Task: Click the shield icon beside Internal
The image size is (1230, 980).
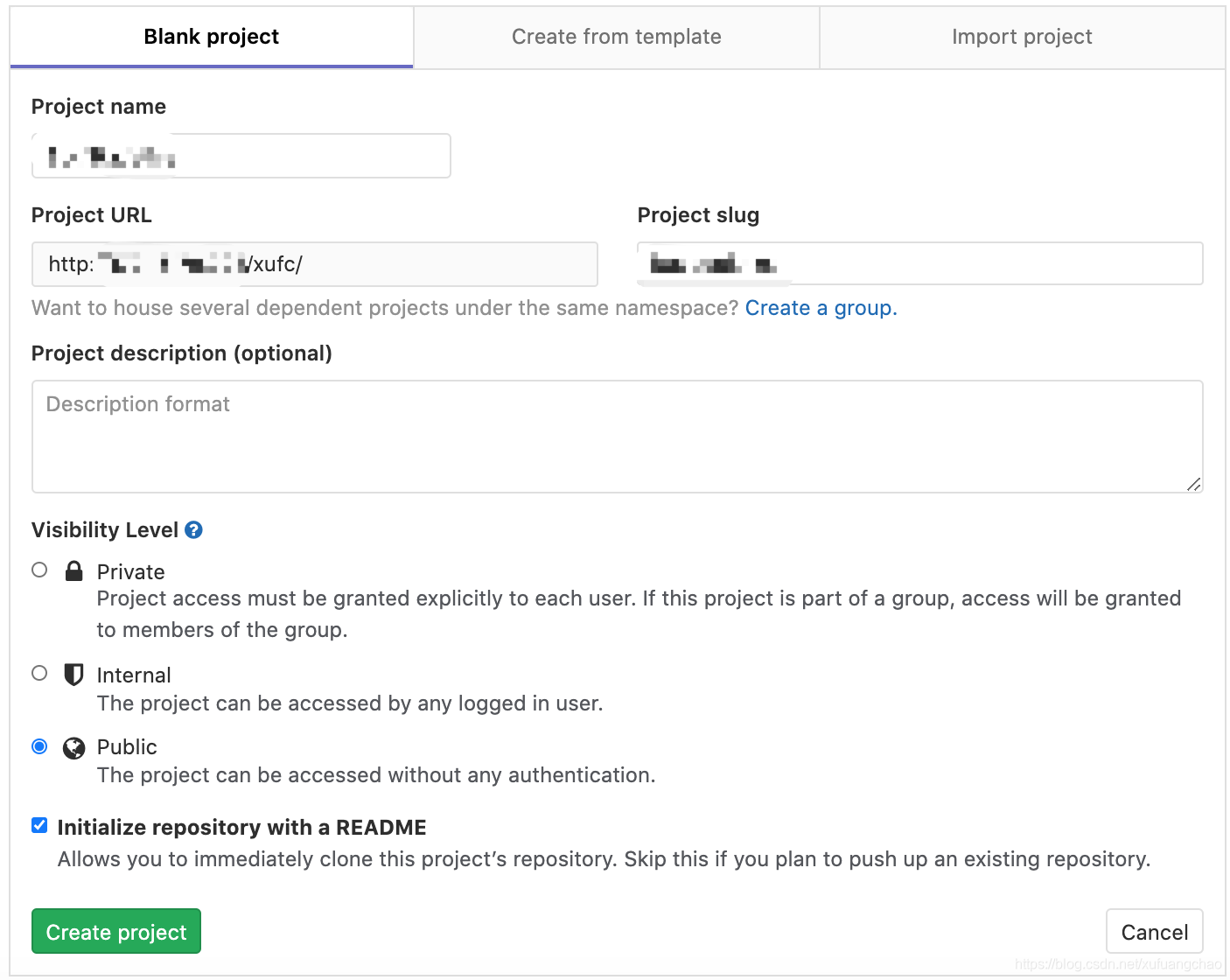Action: (74, 675)
